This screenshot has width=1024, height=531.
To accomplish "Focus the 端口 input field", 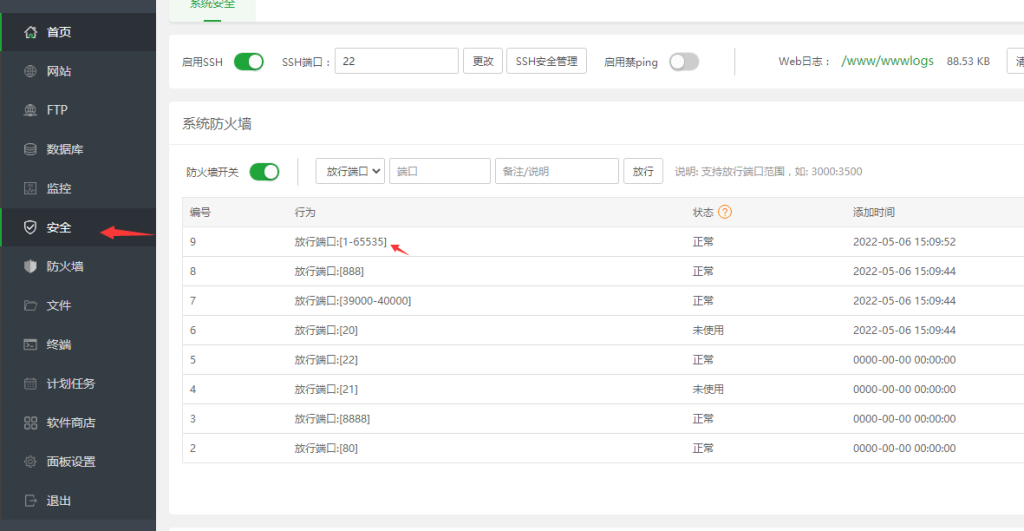I will pyautogui.click(x=440, y=171).
